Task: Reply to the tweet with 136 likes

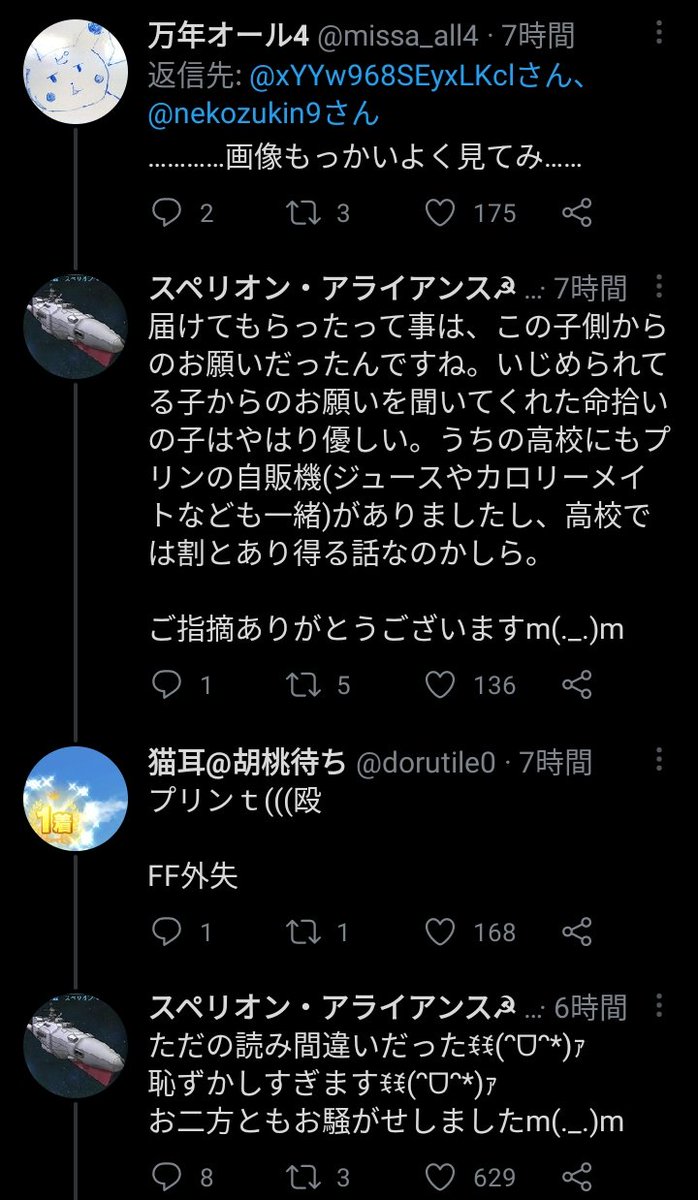Action: coord(166,685)
